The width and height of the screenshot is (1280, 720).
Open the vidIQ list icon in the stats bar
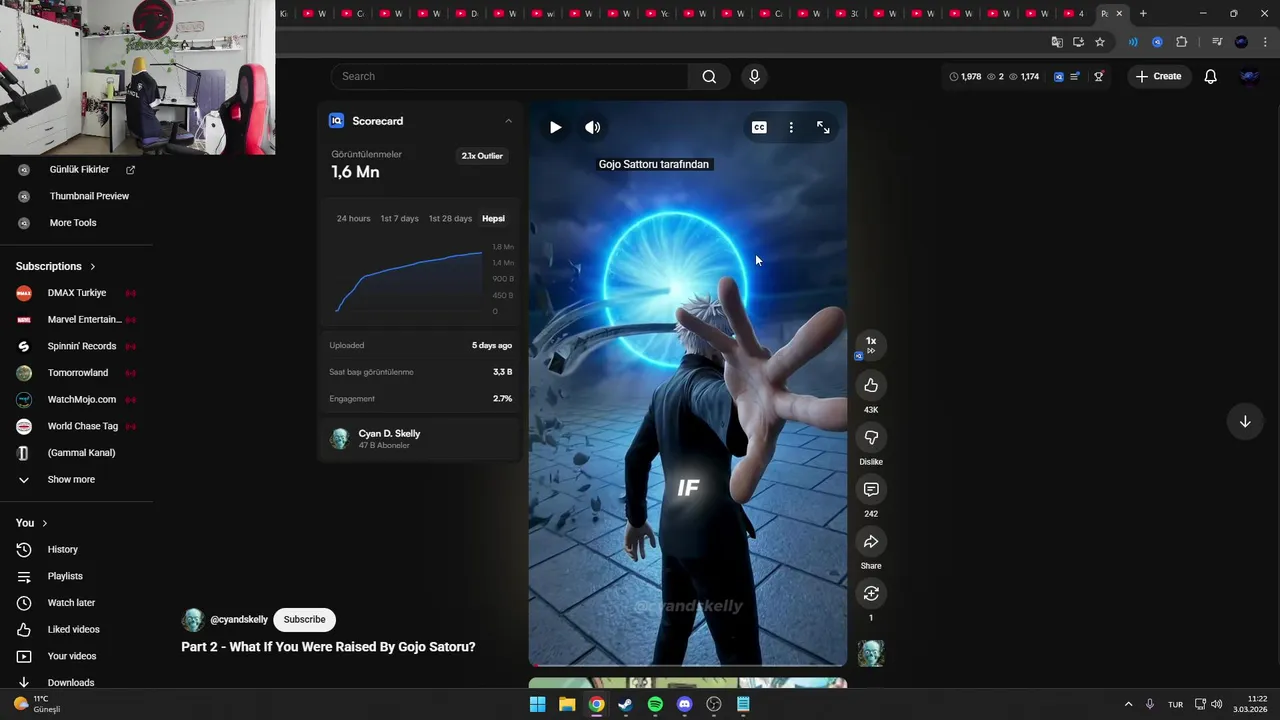pos(1075,76)
